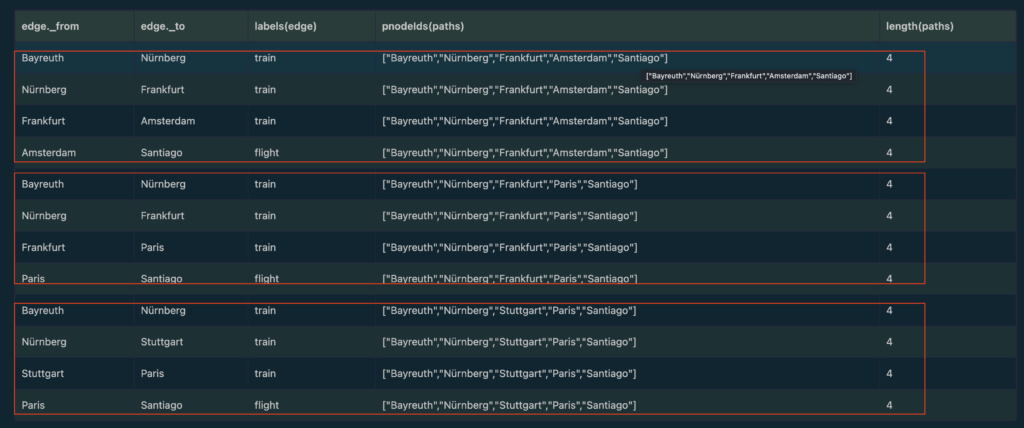The width and height of the screenshot is (1024, 428).
Task: Click the Paris destination in the Stuttgart row
Action: (x=152, y=373)
